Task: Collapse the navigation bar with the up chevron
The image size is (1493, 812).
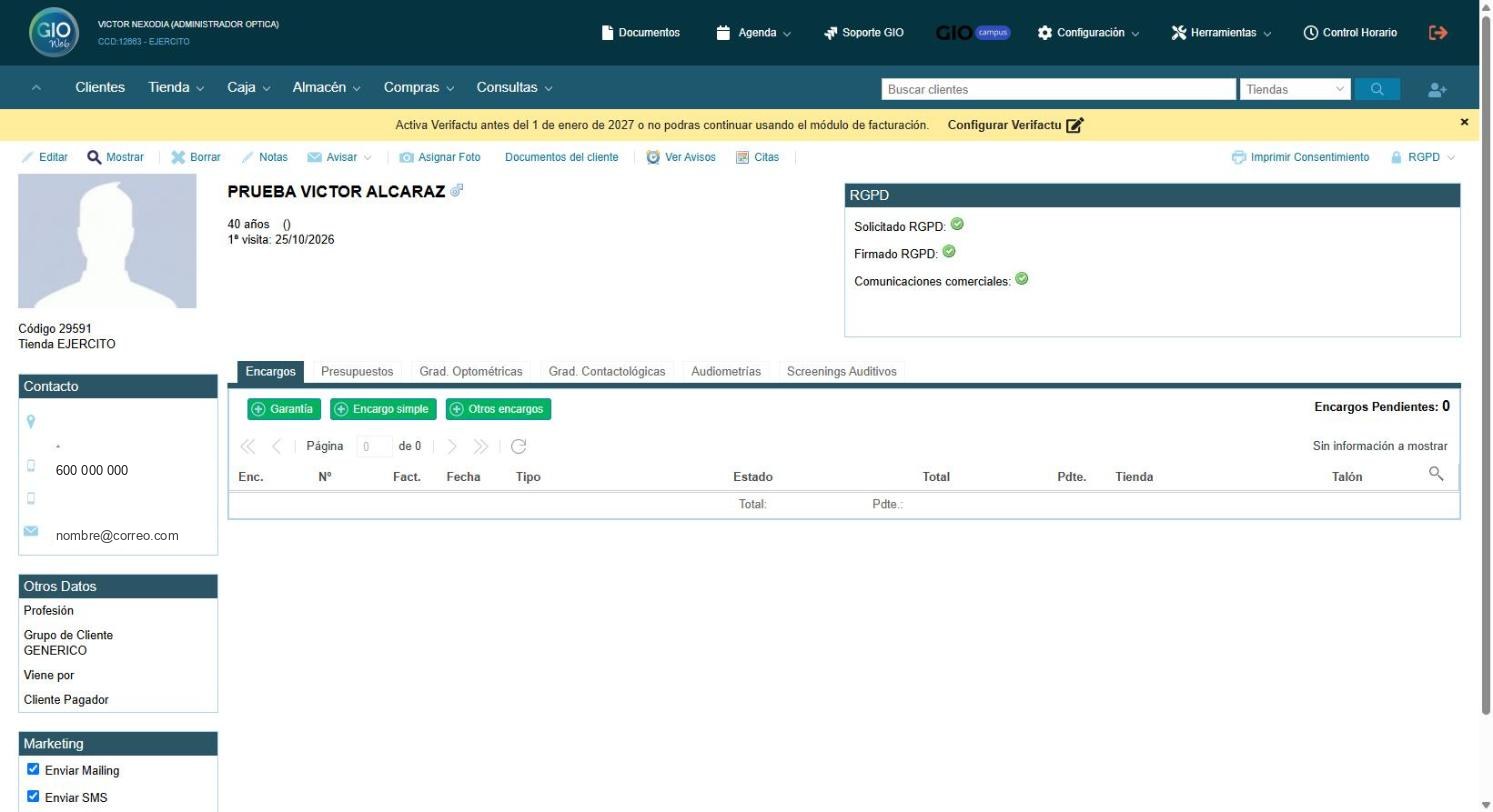Action: pyautogui.click(x=36, y=88)
